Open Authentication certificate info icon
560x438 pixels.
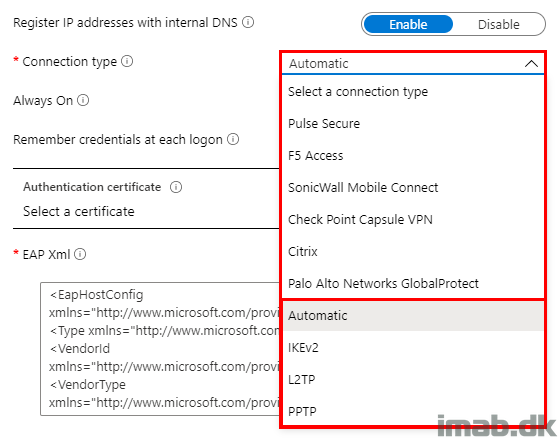tap(176, 187)
